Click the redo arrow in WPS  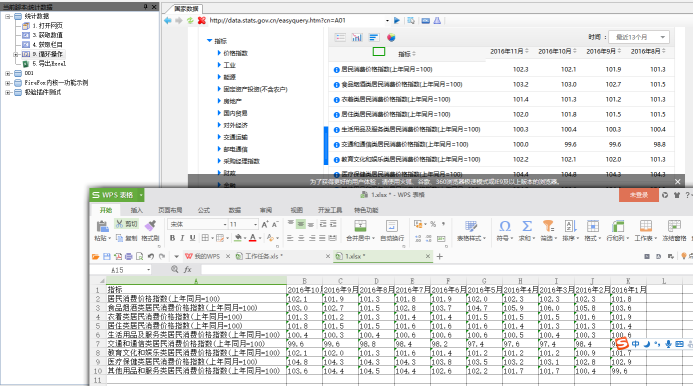coord(162,256)
